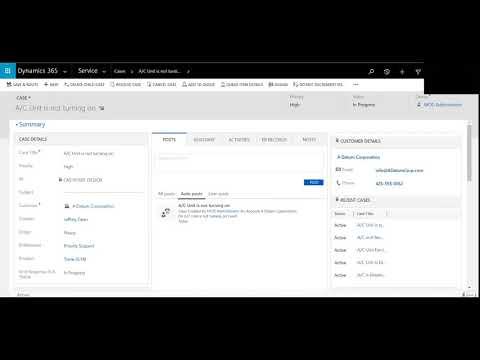Click Save & Route command
Viewport: 480px width, 360px height.
22,84
